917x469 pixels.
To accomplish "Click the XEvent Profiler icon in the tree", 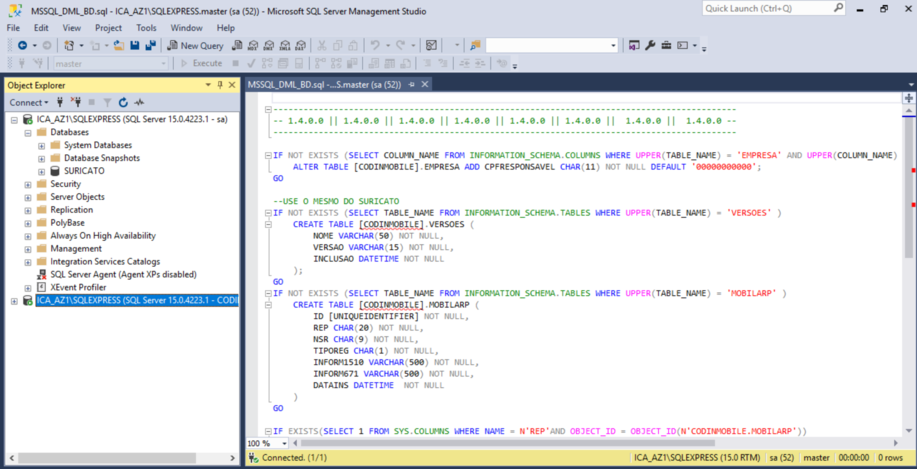I will tap(42, 287).
